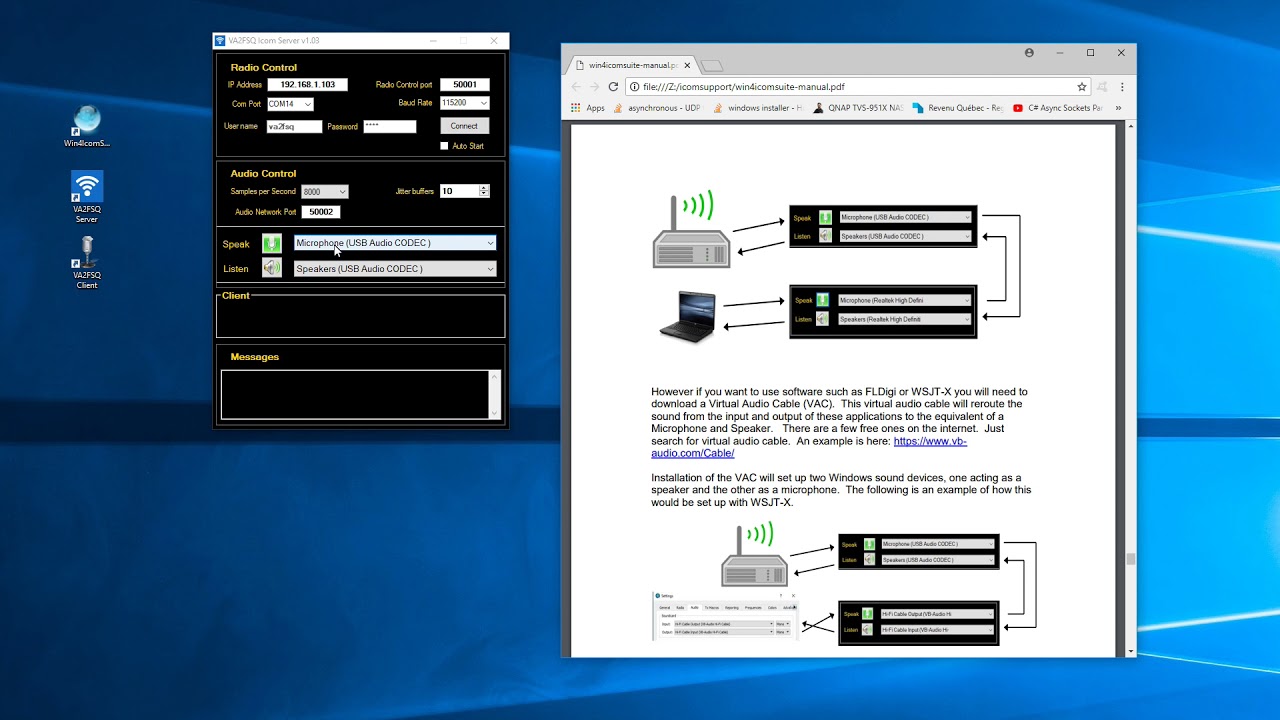
Task: Expand the Speak device dropdown, Microphone USB Audio CODEC
Action: pyautogui.click(x=395, y=243)
